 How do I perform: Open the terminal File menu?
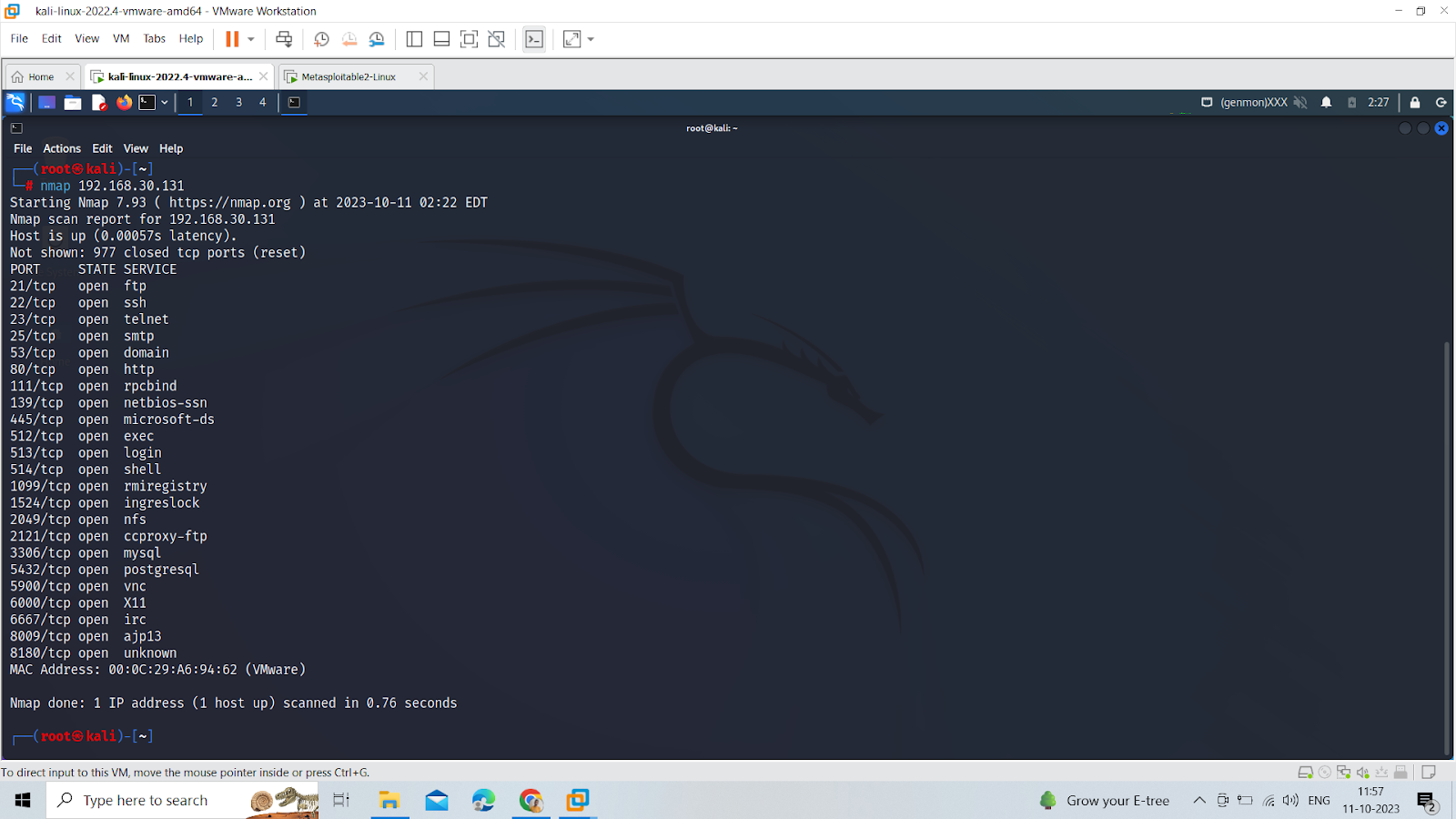tap(23, 148)
